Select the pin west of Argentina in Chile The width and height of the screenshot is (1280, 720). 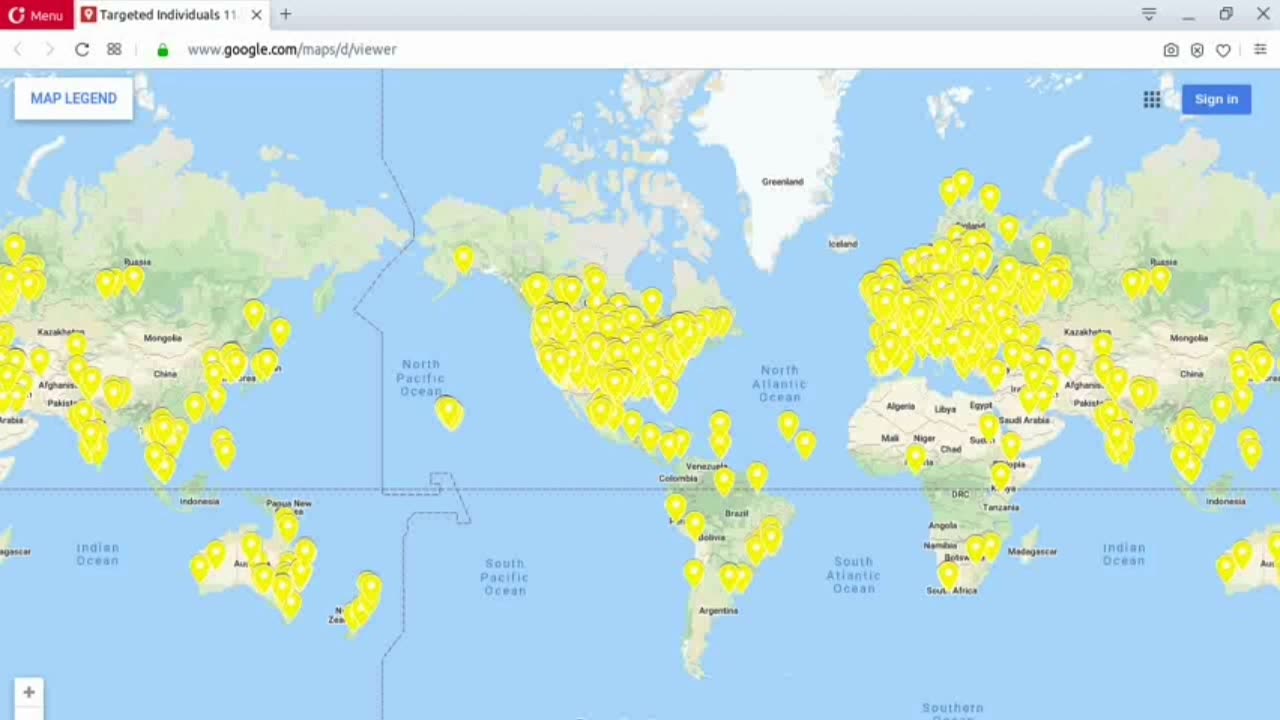click(x=694, y=573)
